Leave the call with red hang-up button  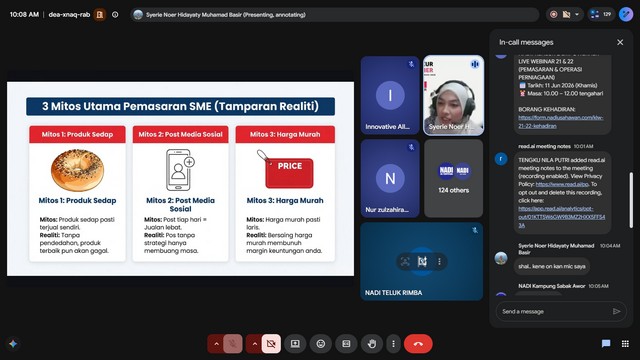point(418,344)
